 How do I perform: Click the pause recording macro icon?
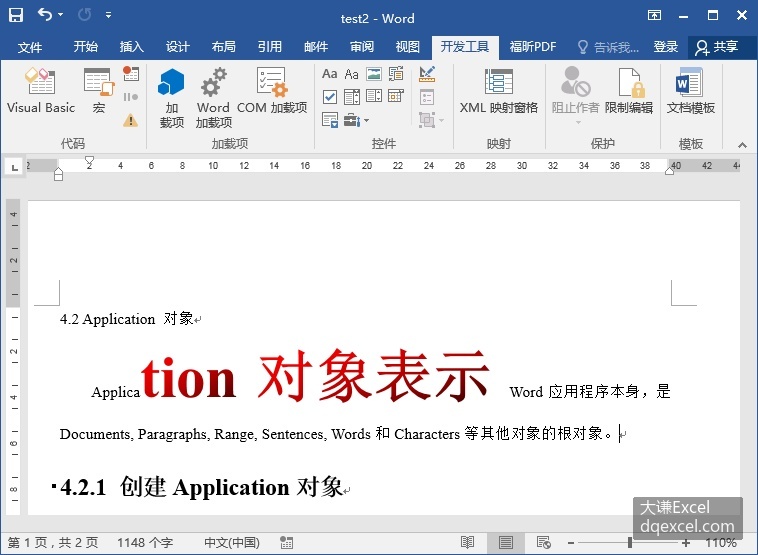coord(131,97)
